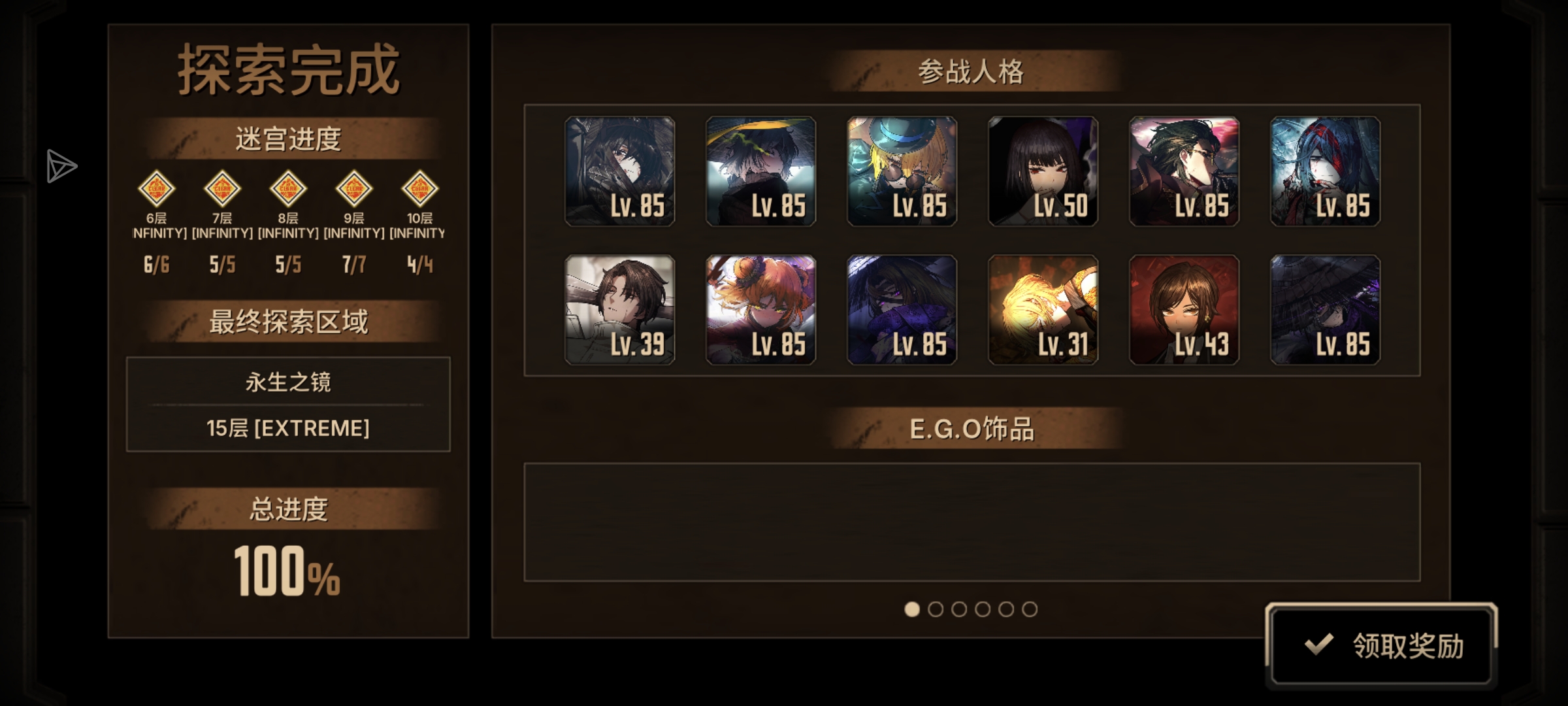Select the teal hat Lv. 85 character portrait
Viewport: 1568px width, 706px height.
click(x=902, y=171)
